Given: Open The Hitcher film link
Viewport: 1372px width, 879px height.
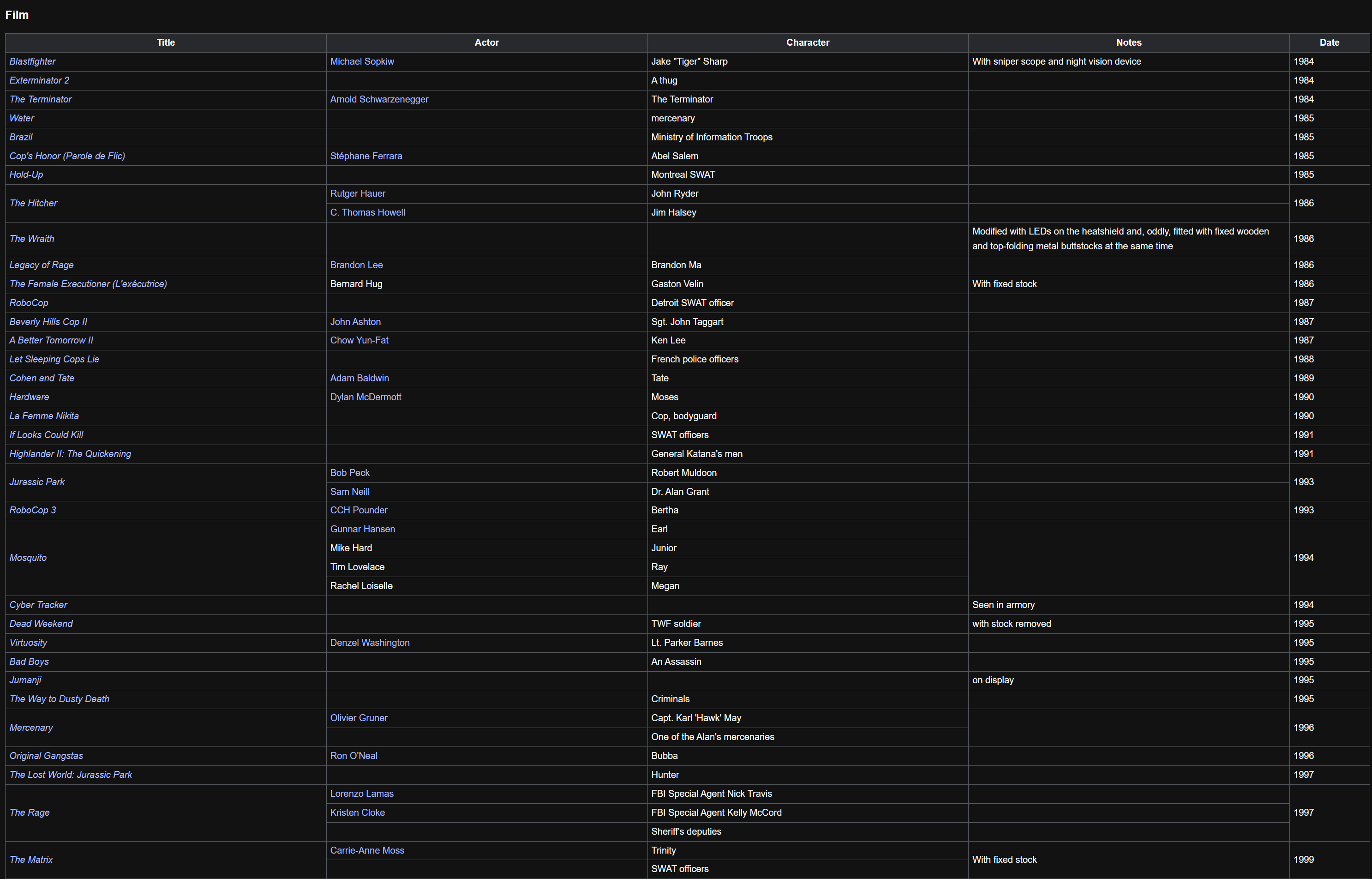Looking at the screenshot, I should click(34, 203).
